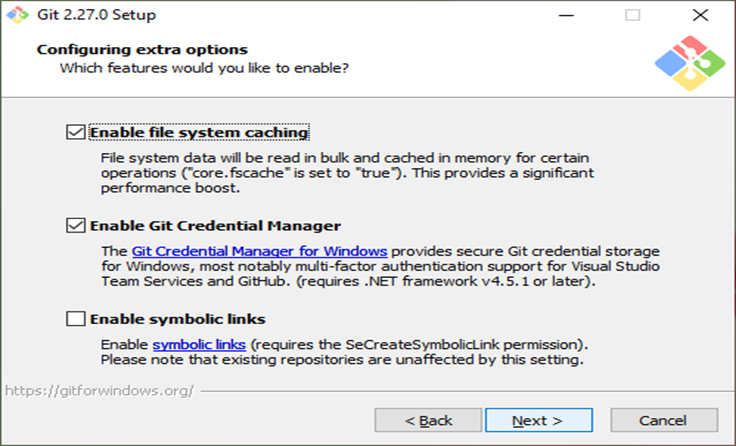The width and height of the screenshot is (736, 446).
Task: Enable the symbolic links checkbox
Action: coord(75,320)
